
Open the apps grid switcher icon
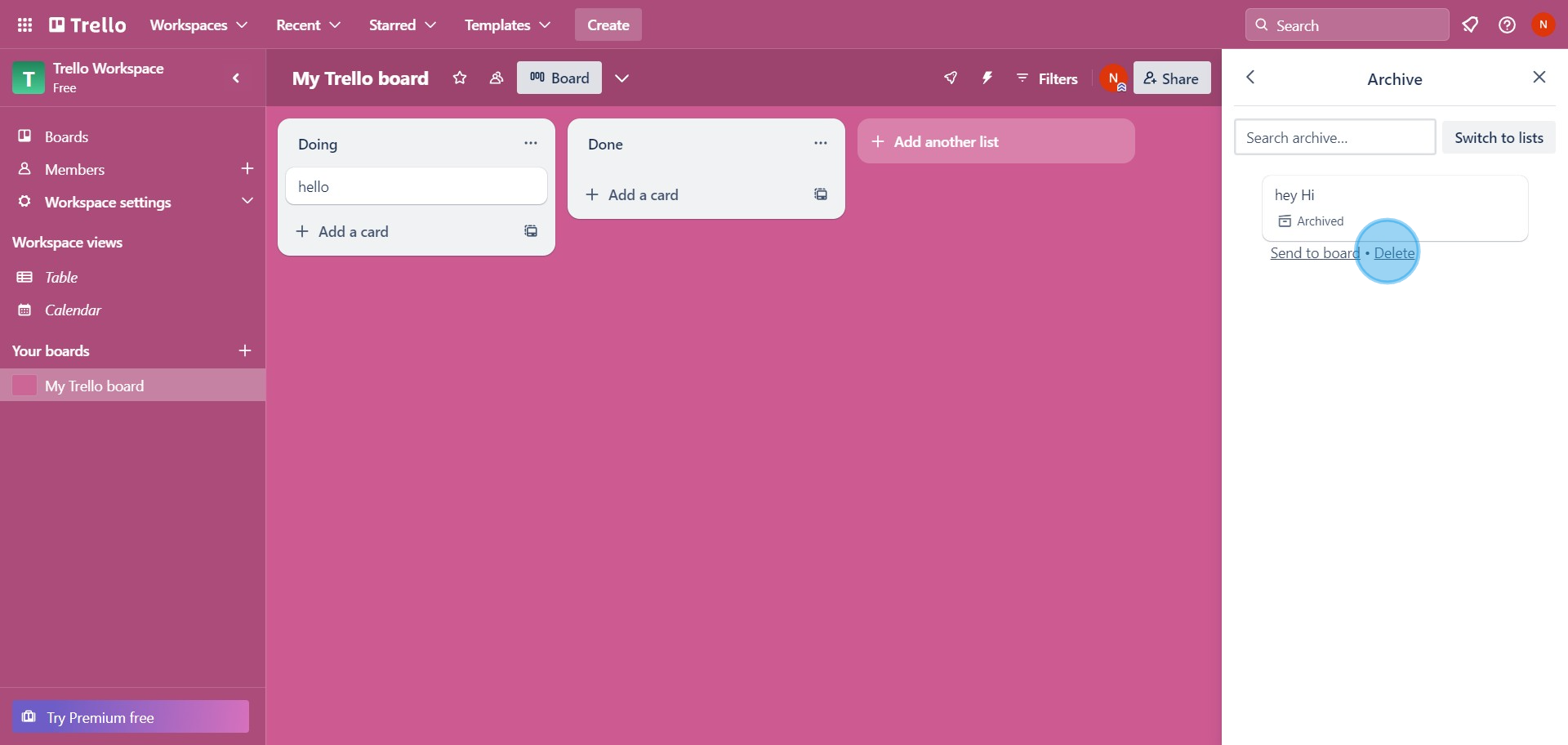pyautogui.click(x=24, y=25)
